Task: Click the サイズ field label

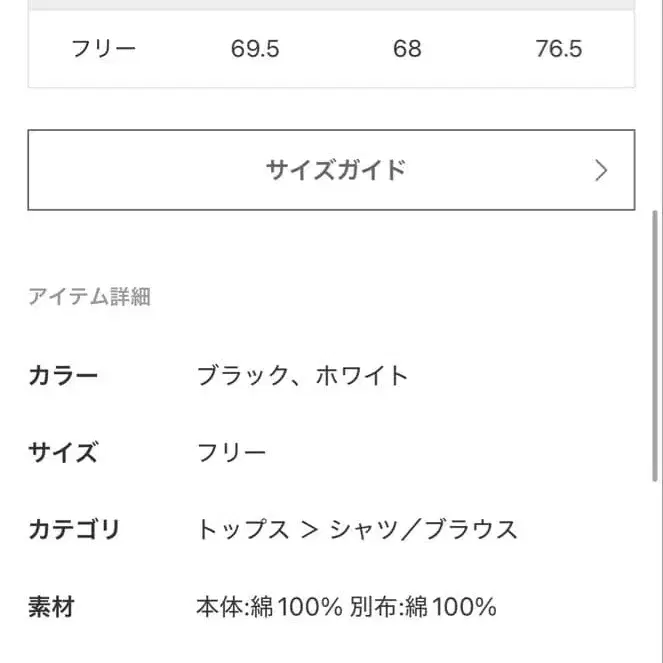Action: [x=63, y=452]
